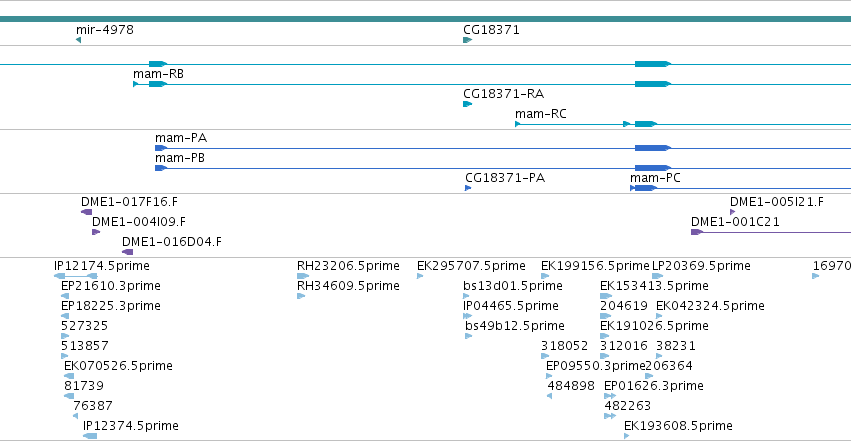The height and width of the screenshot is (441, 851).
Task: Select the DME1-016D04.F feature block
Action: coord(128,252)
